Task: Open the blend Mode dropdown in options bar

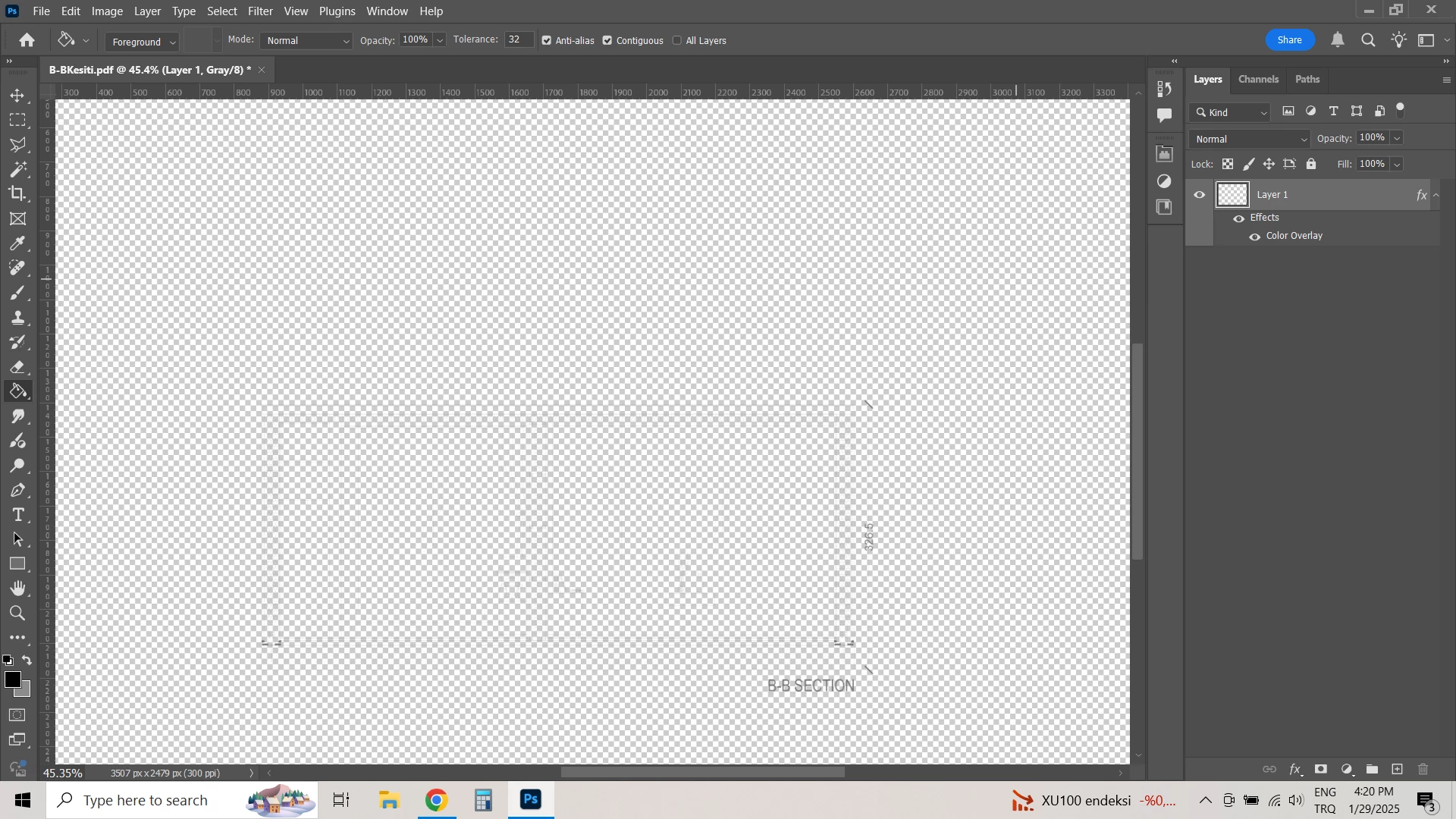Action: pos(307,41)
